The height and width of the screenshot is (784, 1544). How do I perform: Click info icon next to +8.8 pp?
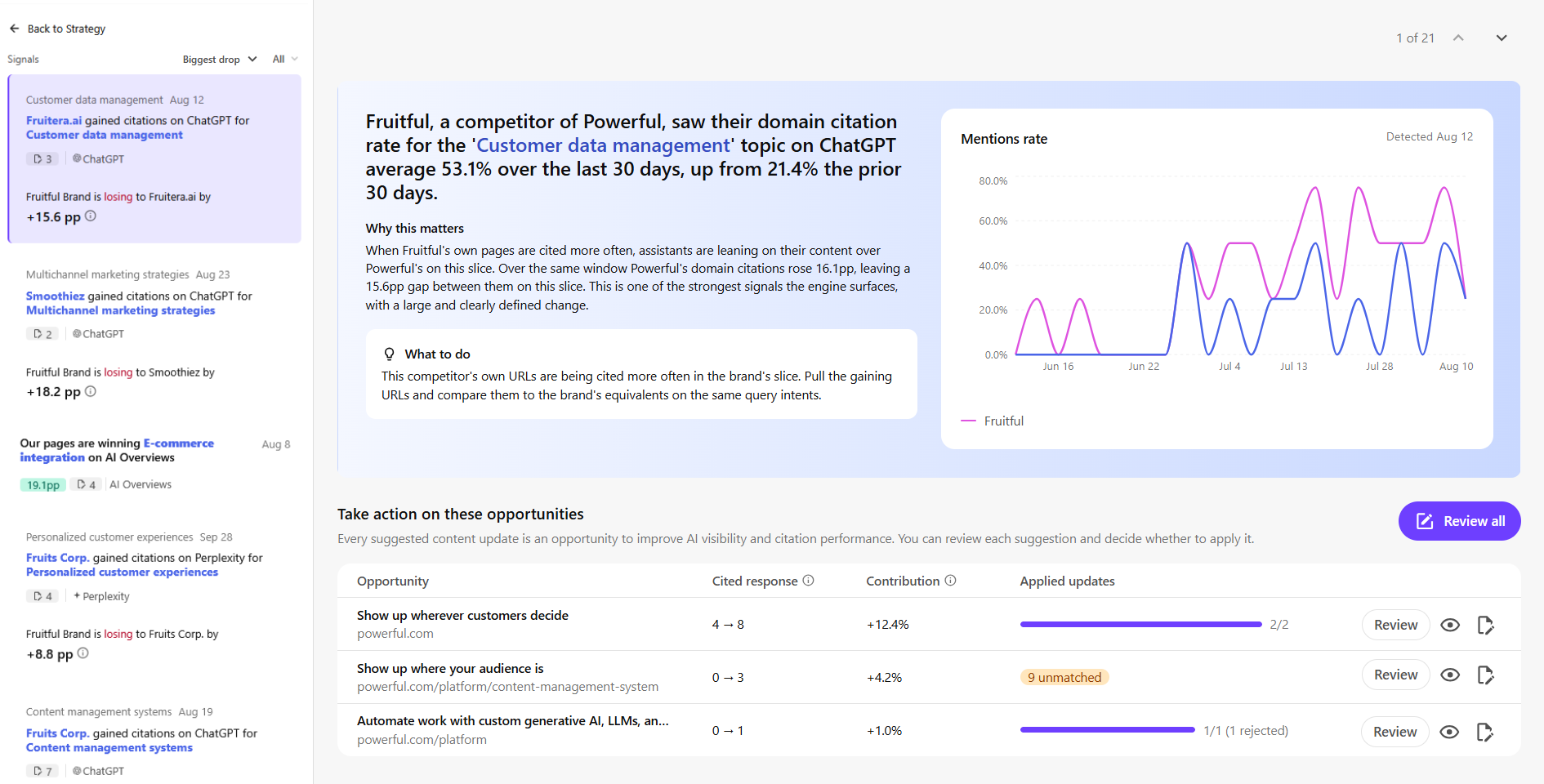click(83, 653)
